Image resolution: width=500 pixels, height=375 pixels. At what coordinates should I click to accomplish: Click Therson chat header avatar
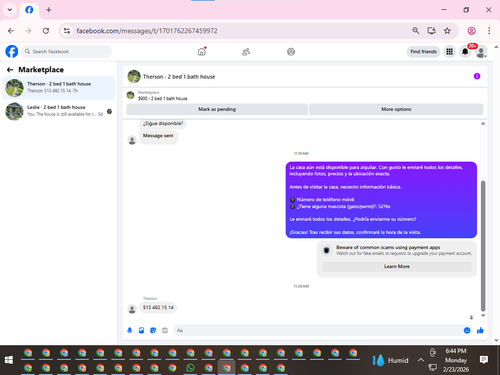coord(134,76)
